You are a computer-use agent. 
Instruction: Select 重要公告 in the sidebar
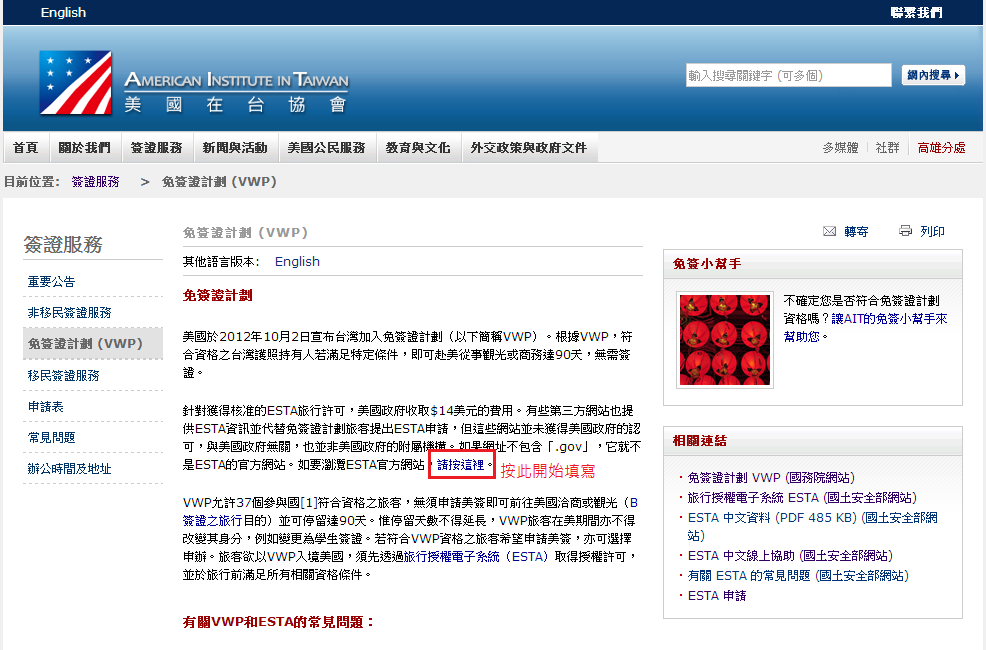(x=52, y=282)
